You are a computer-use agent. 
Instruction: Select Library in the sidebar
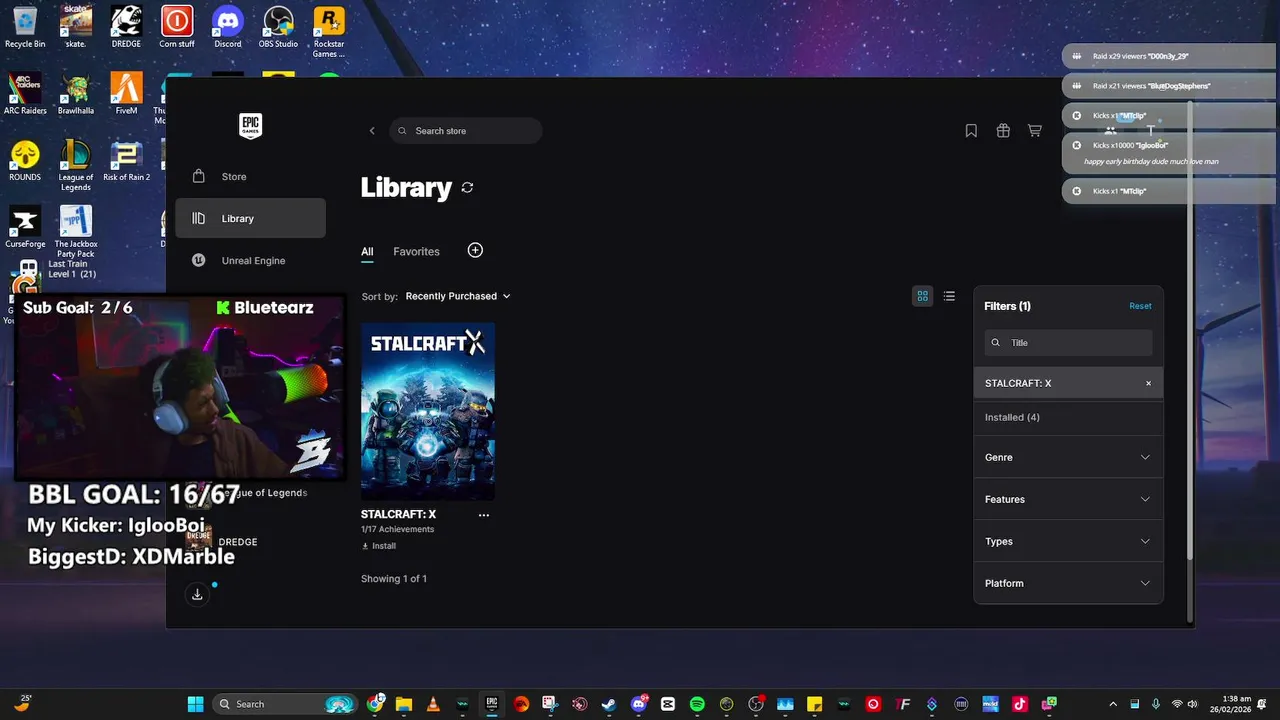point(250,218)
